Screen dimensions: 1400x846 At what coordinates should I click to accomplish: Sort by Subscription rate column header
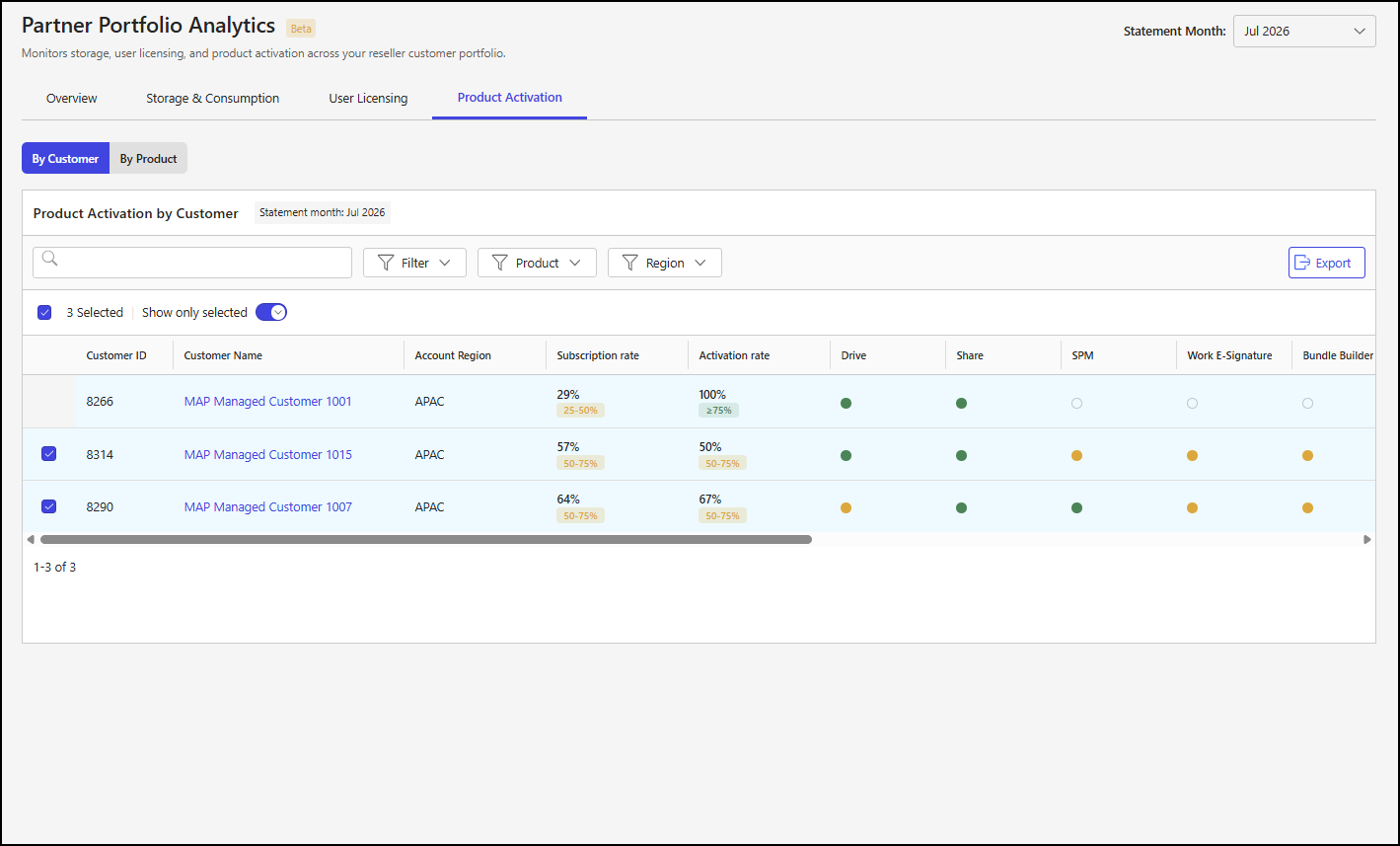[x=598, y=355]
